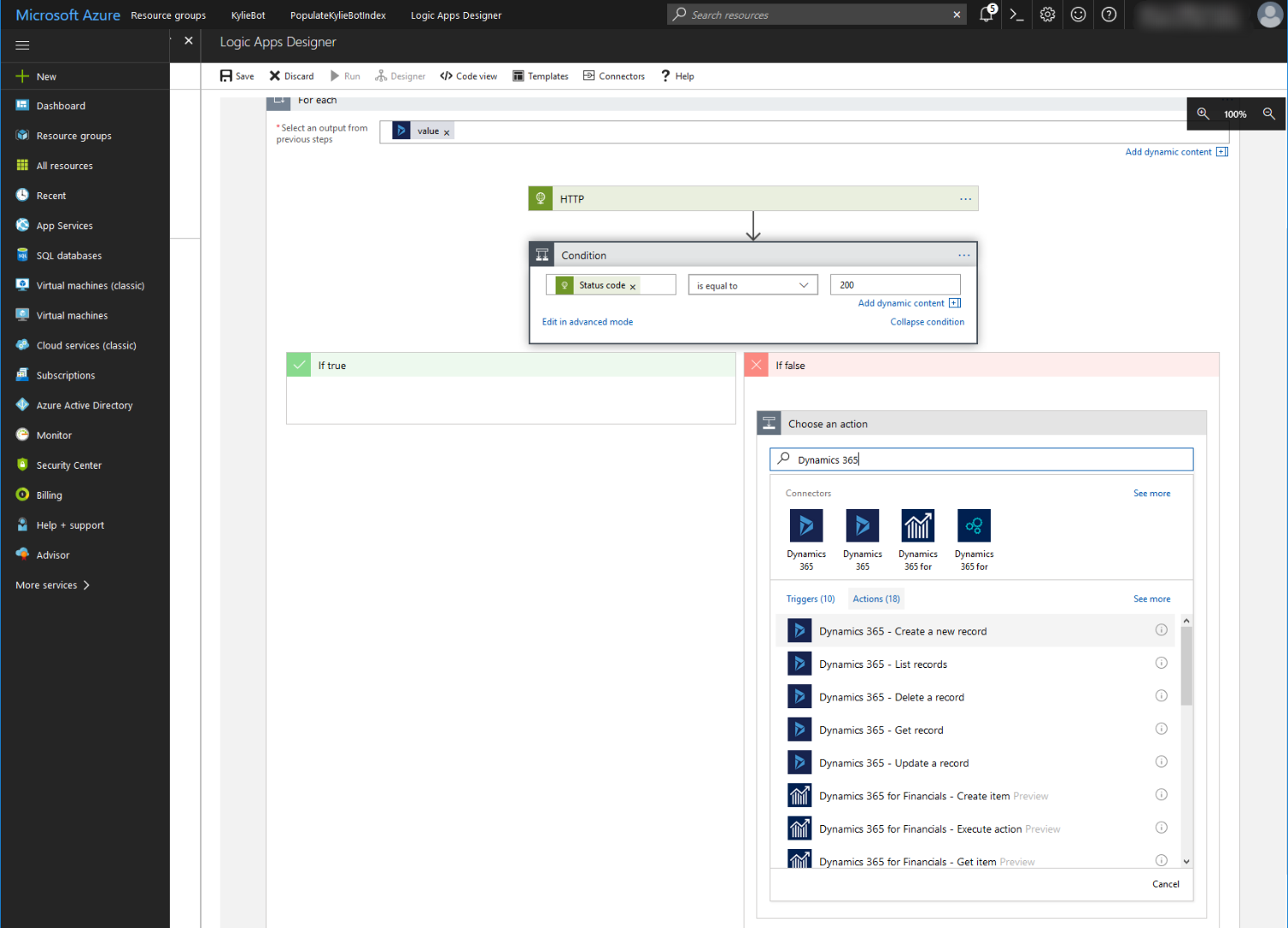Image resolution: width=1288 pixels, height=928 pixels.
Task: Clear the Search resources box
Action: tap(957, 15)
